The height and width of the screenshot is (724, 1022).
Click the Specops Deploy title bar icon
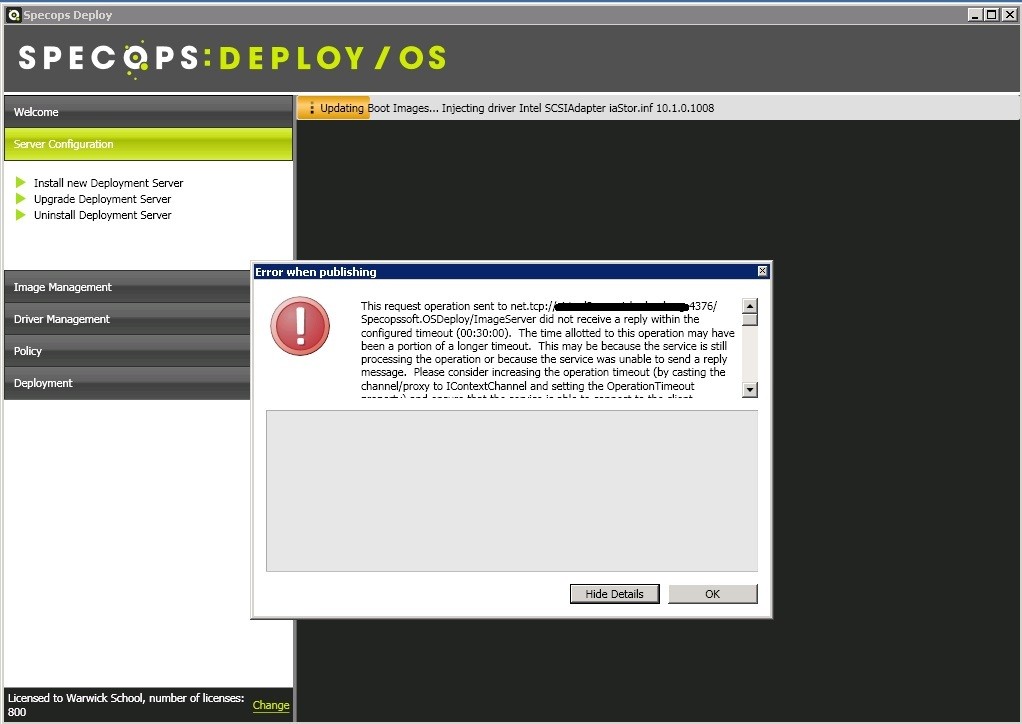(x=13, y=15)
